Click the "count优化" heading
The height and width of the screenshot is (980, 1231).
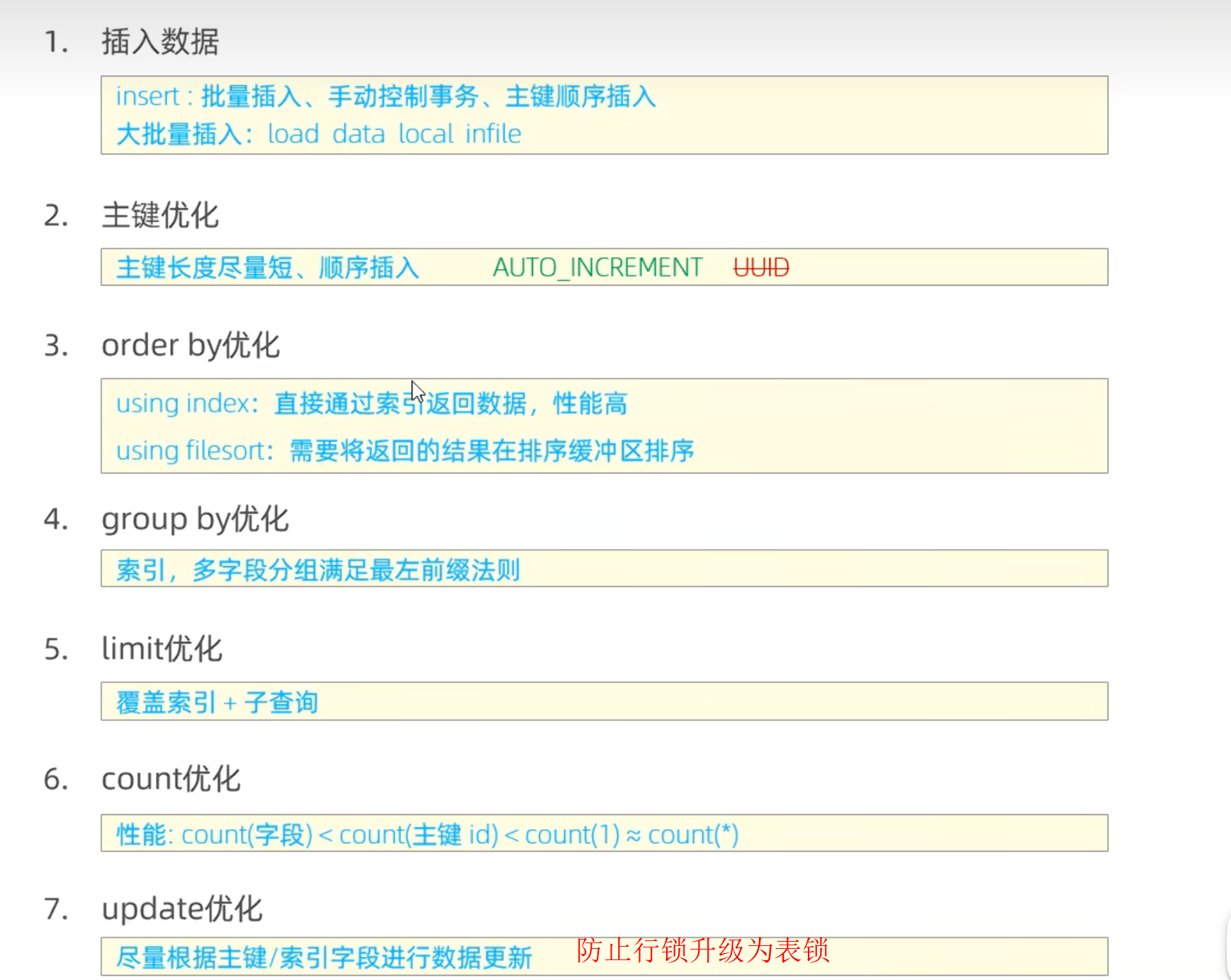coord(171,779)
